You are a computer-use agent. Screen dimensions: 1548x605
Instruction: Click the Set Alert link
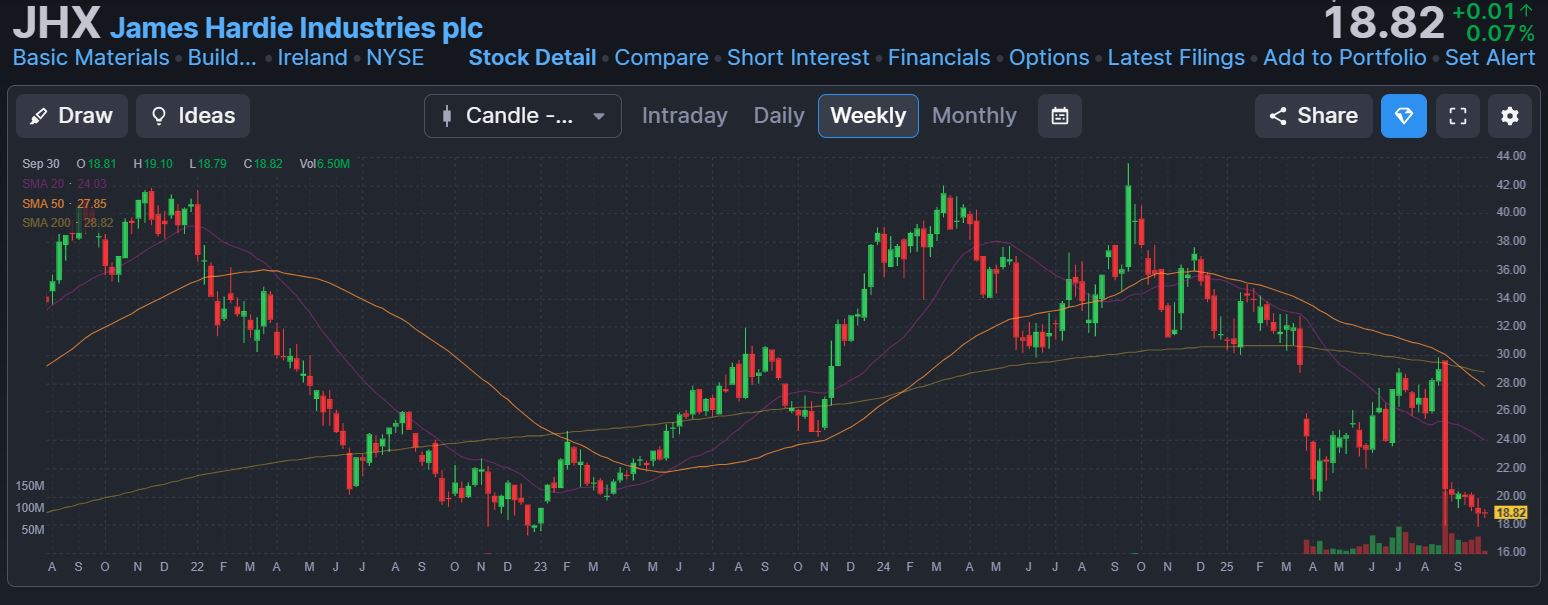point(1489,58)
